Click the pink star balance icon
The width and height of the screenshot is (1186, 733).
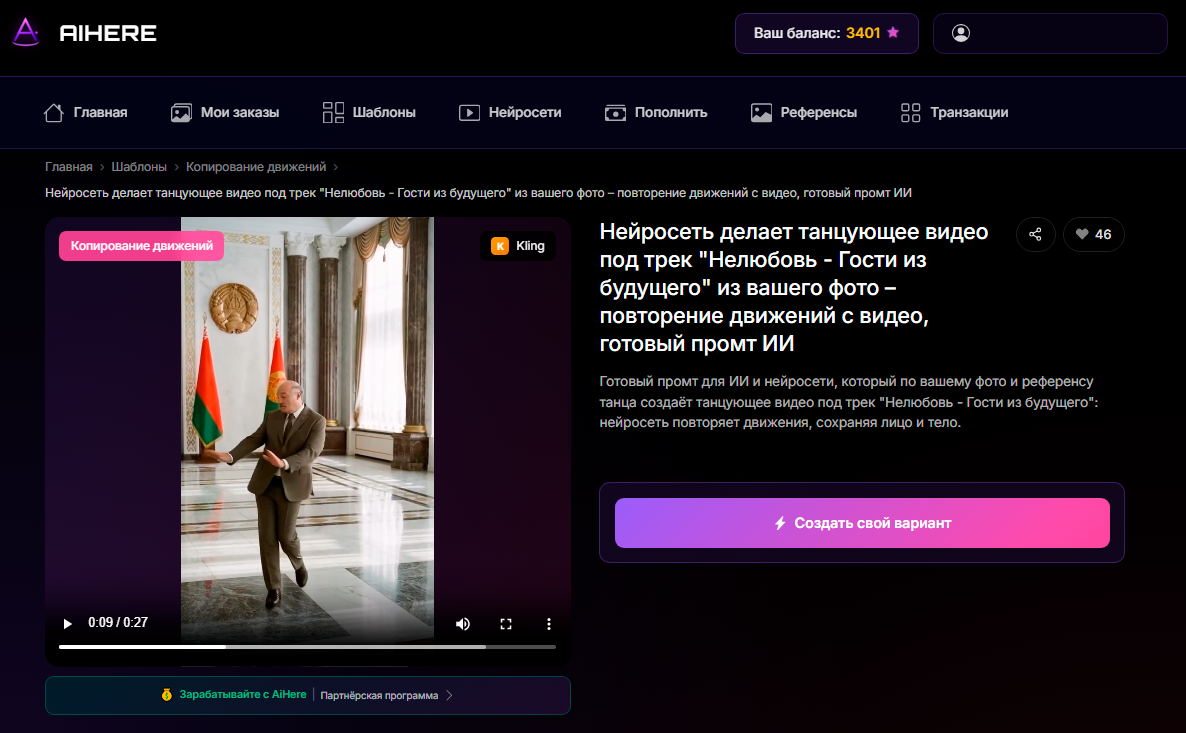pos(893,33)
